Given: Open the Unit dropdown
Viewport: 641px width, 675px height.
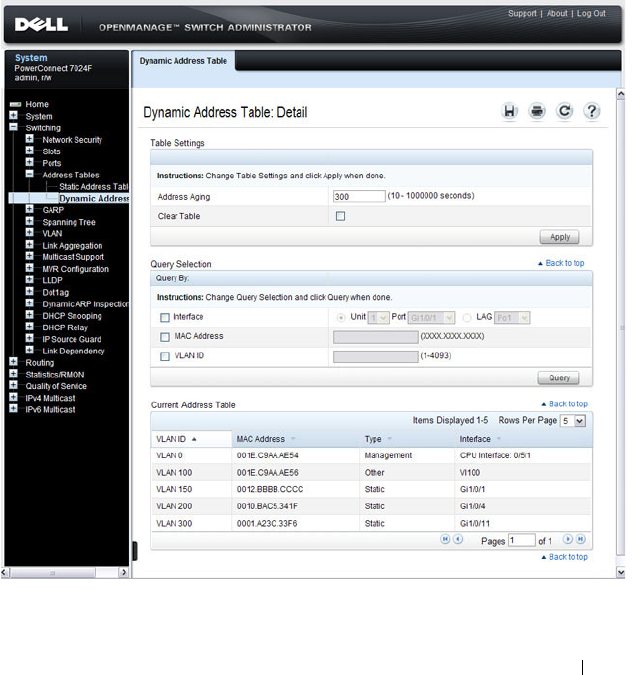Looking at the screenshot, I should pos(379,318).
